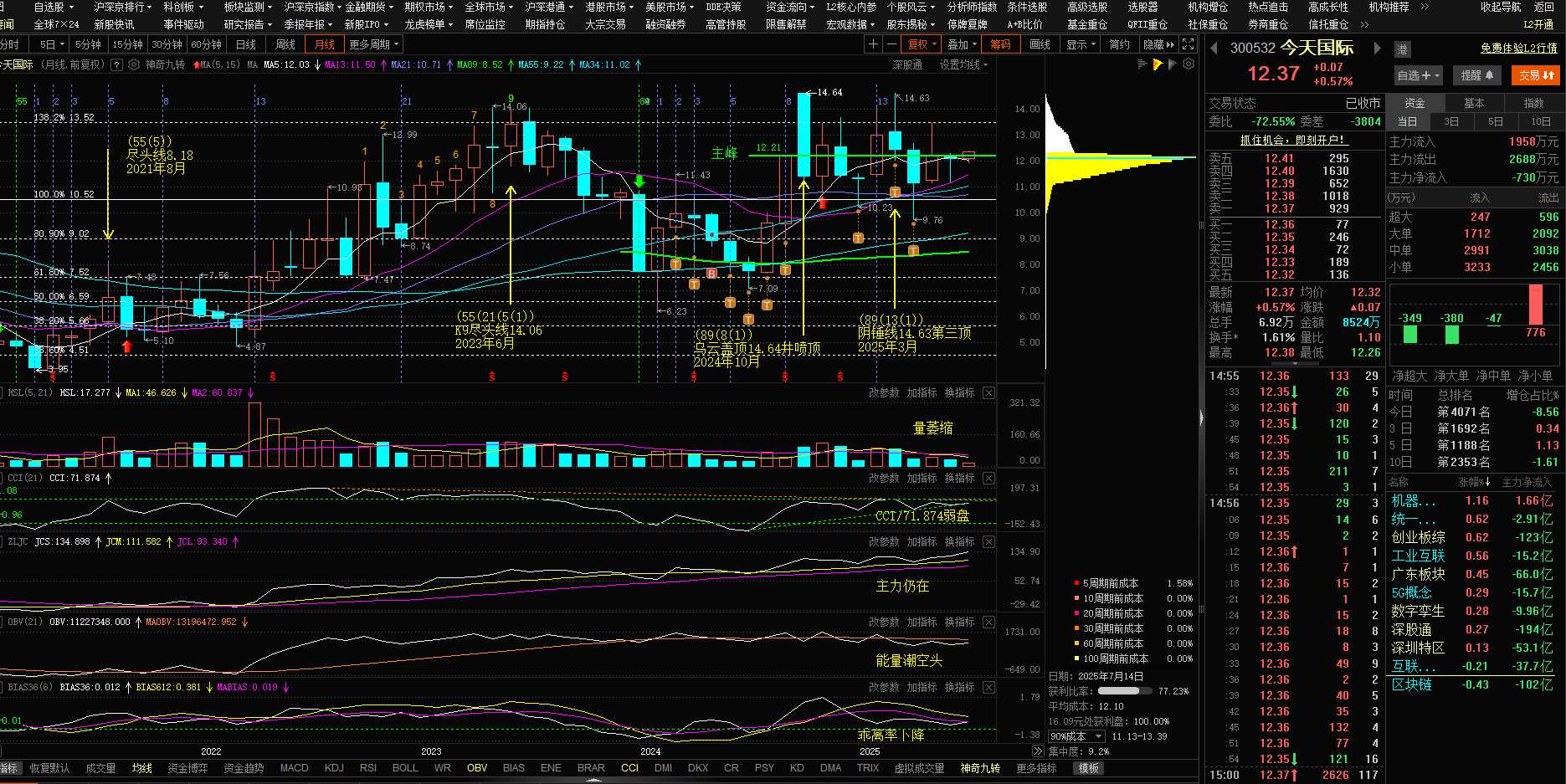
Task: Open the 5日 period dropdown
Action: click(52, 44)
